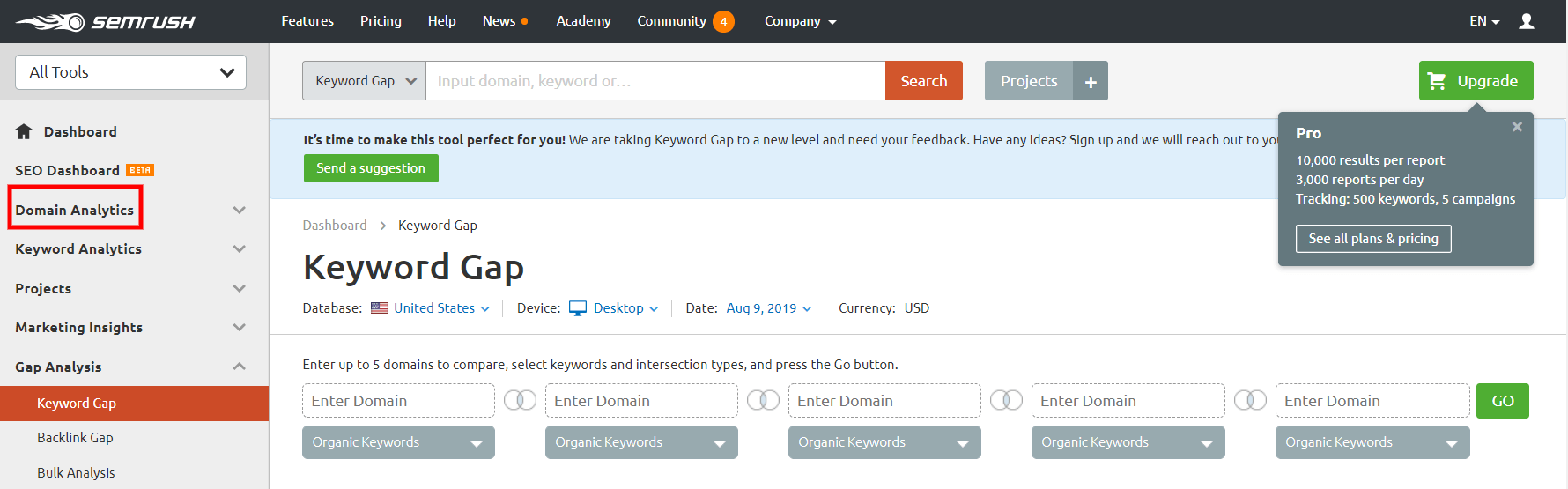Image resolution: width=1568 pixels, height=489 pixels.
Task: Click the orange Community notification badge
Action: point(723,21)
